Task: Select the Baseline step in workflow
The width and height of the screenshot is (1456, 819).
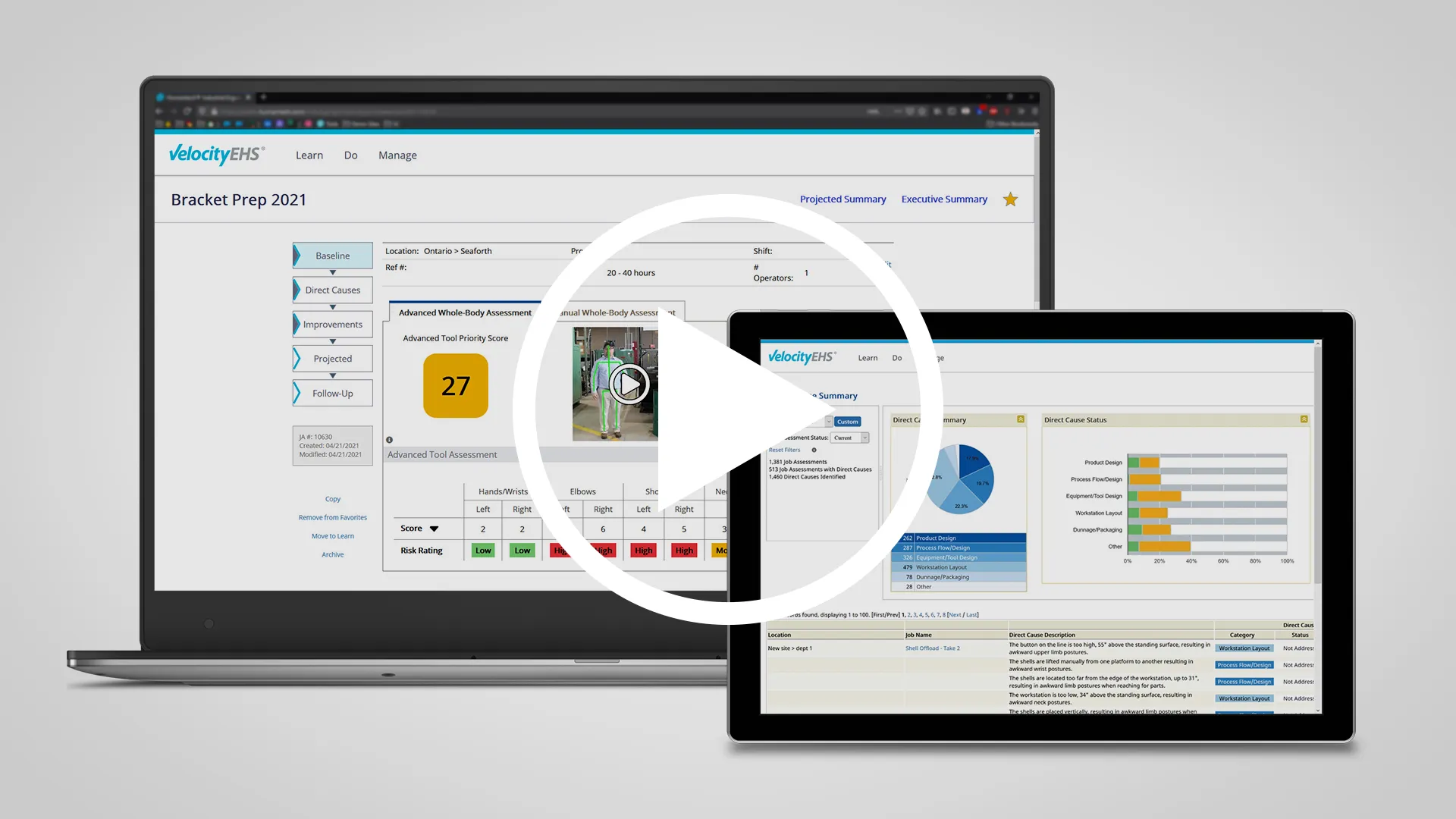Action: [331, 255]
